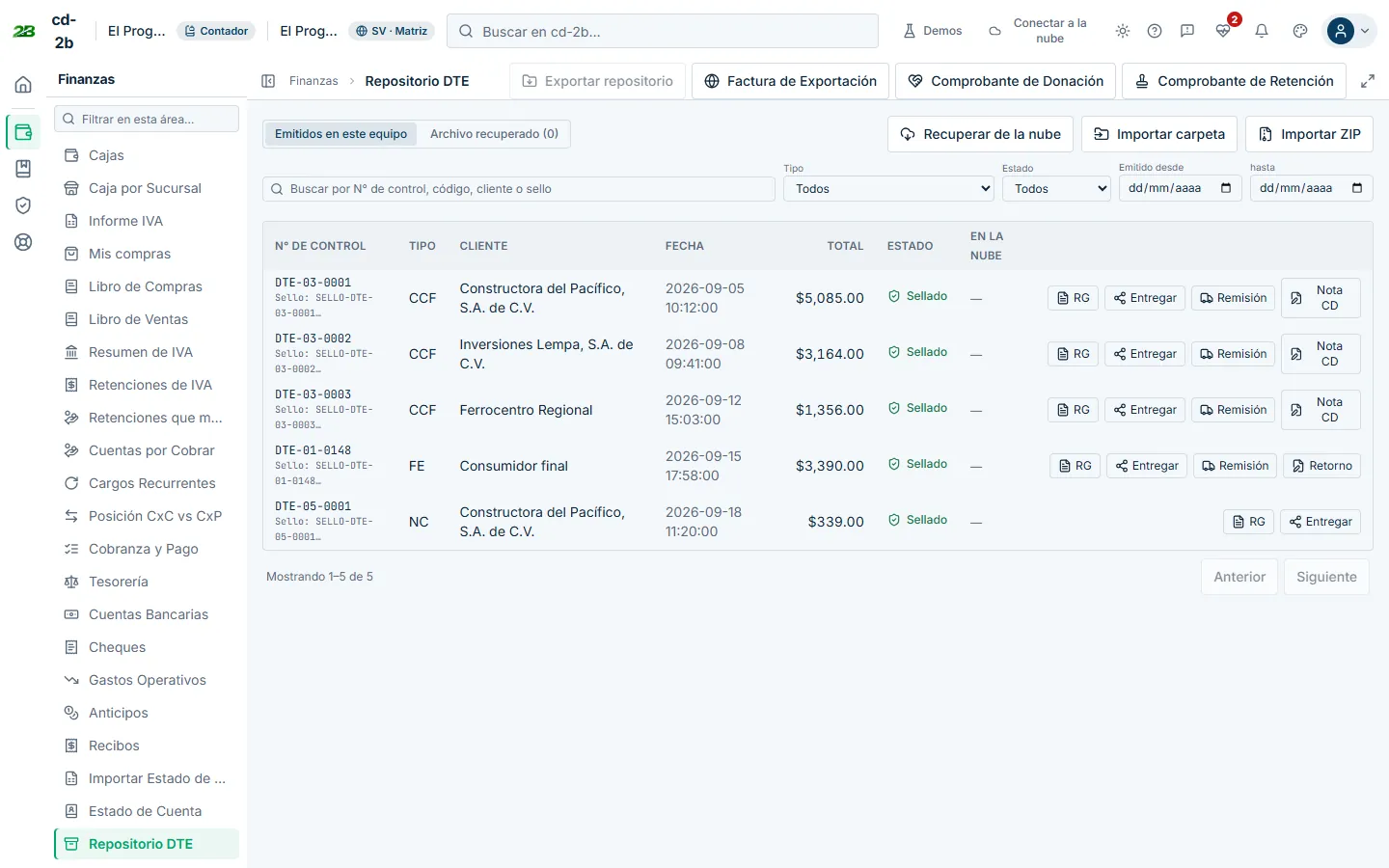Open Cheques in the sidebar
This screenshot has width=1389, height=868.
pyautogui.click(x=147, y=647)
